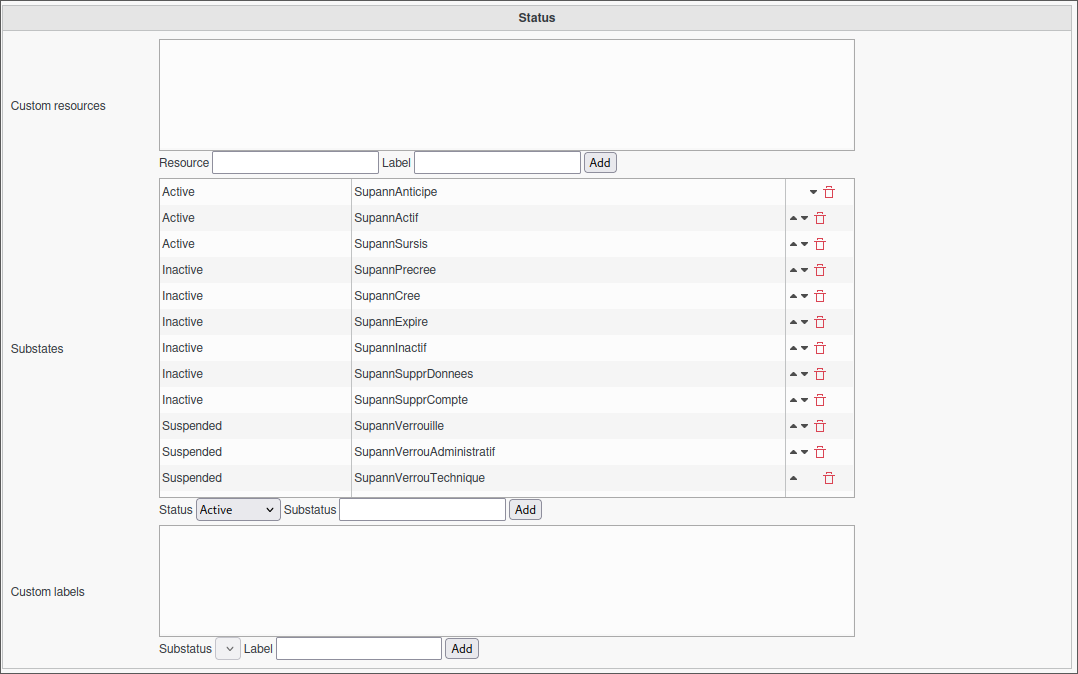Select the SupannVerrouTechnique cell
Screen dimensions: 1078x674
coord(568,478)
